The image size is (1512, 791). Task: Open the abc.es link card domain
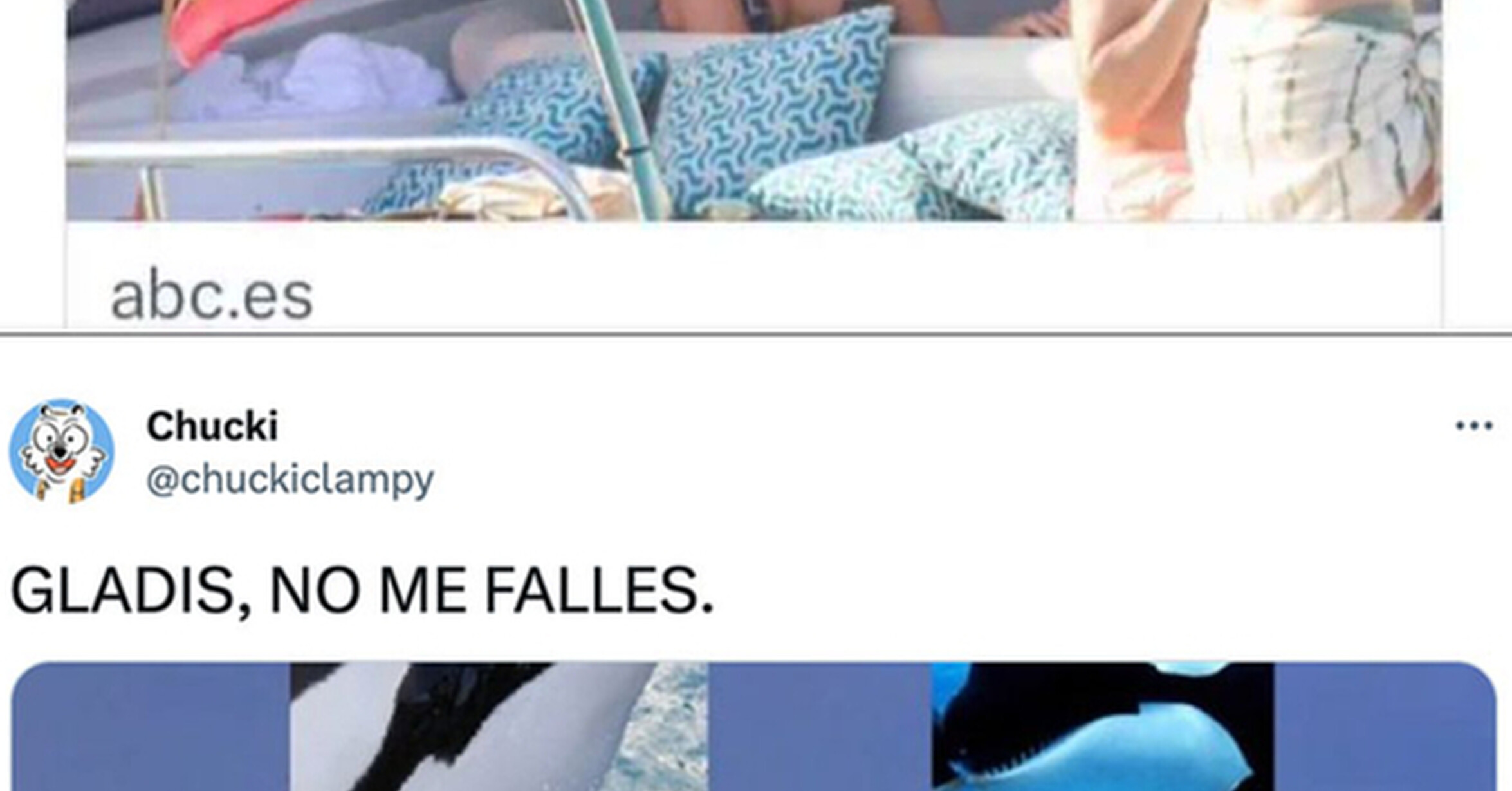(212, 296)
